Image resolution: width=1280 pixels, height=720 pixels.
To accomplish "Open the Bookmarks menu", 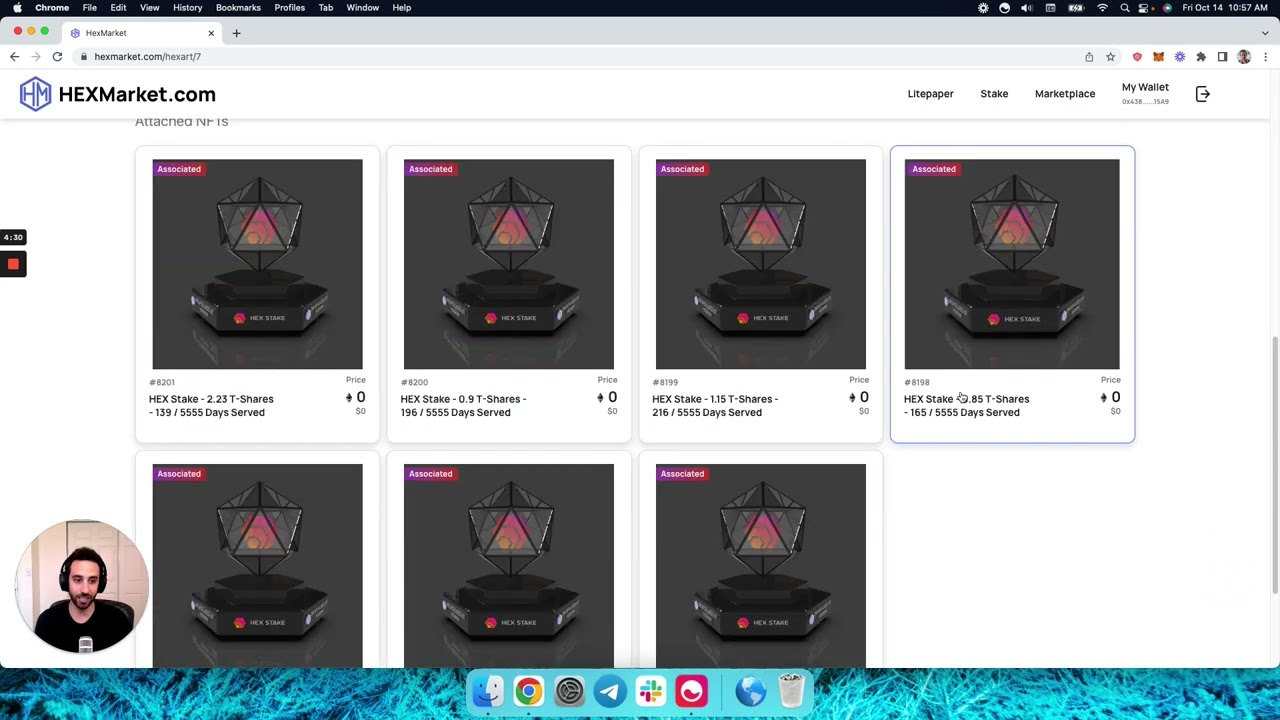I will [x=238, y=8].
